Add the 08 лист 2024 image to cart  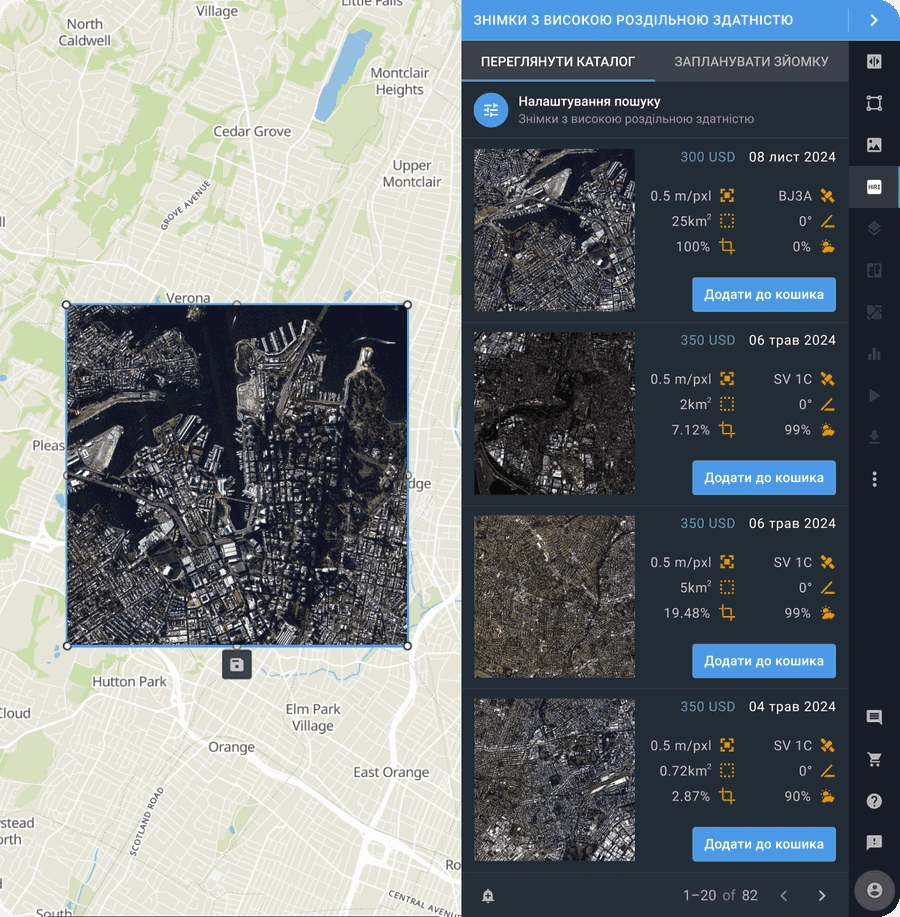click(763, 294)
